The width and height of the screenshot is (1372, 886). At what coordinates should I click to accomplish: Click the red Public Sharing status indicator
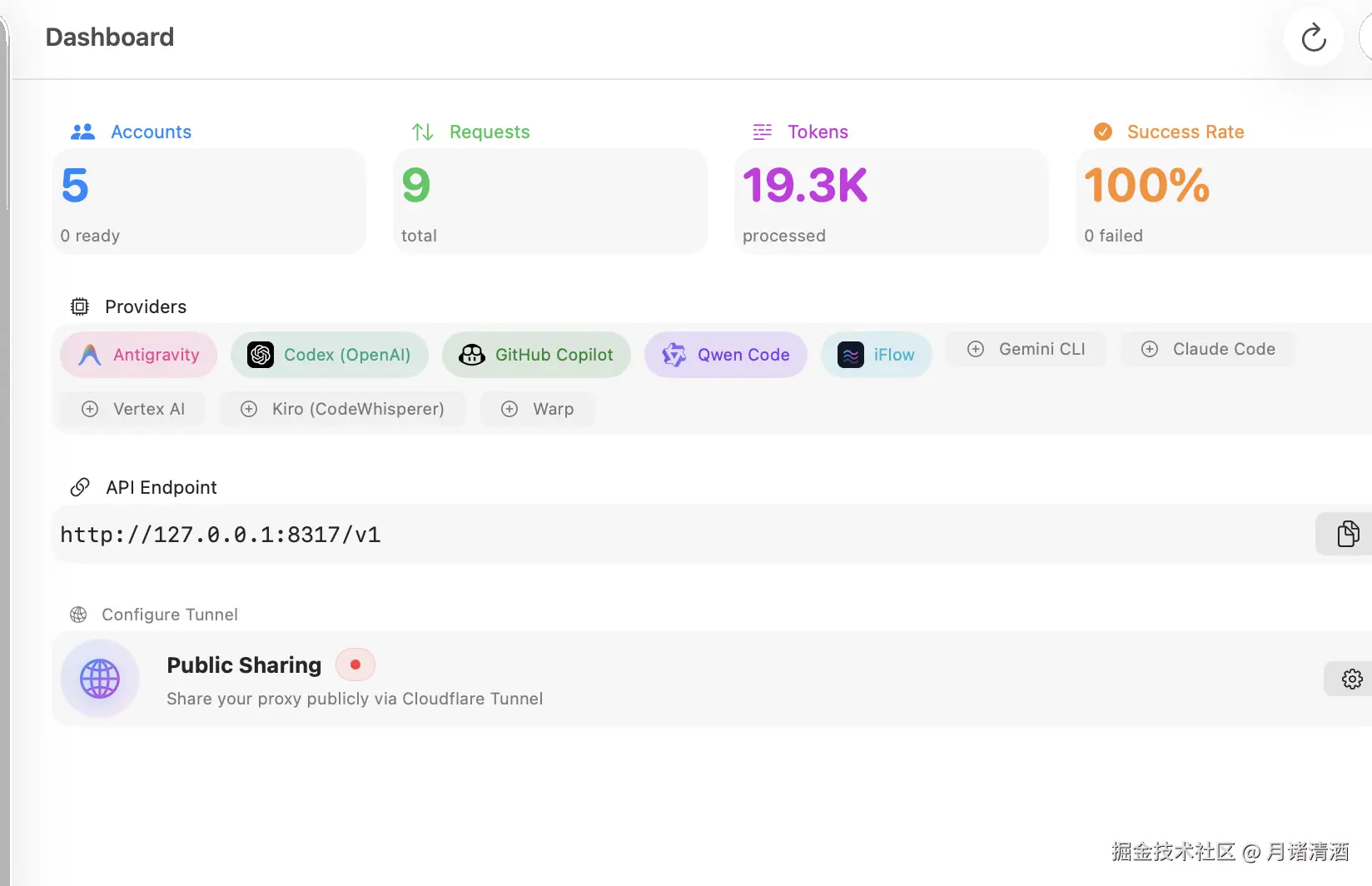pos(355,664)
